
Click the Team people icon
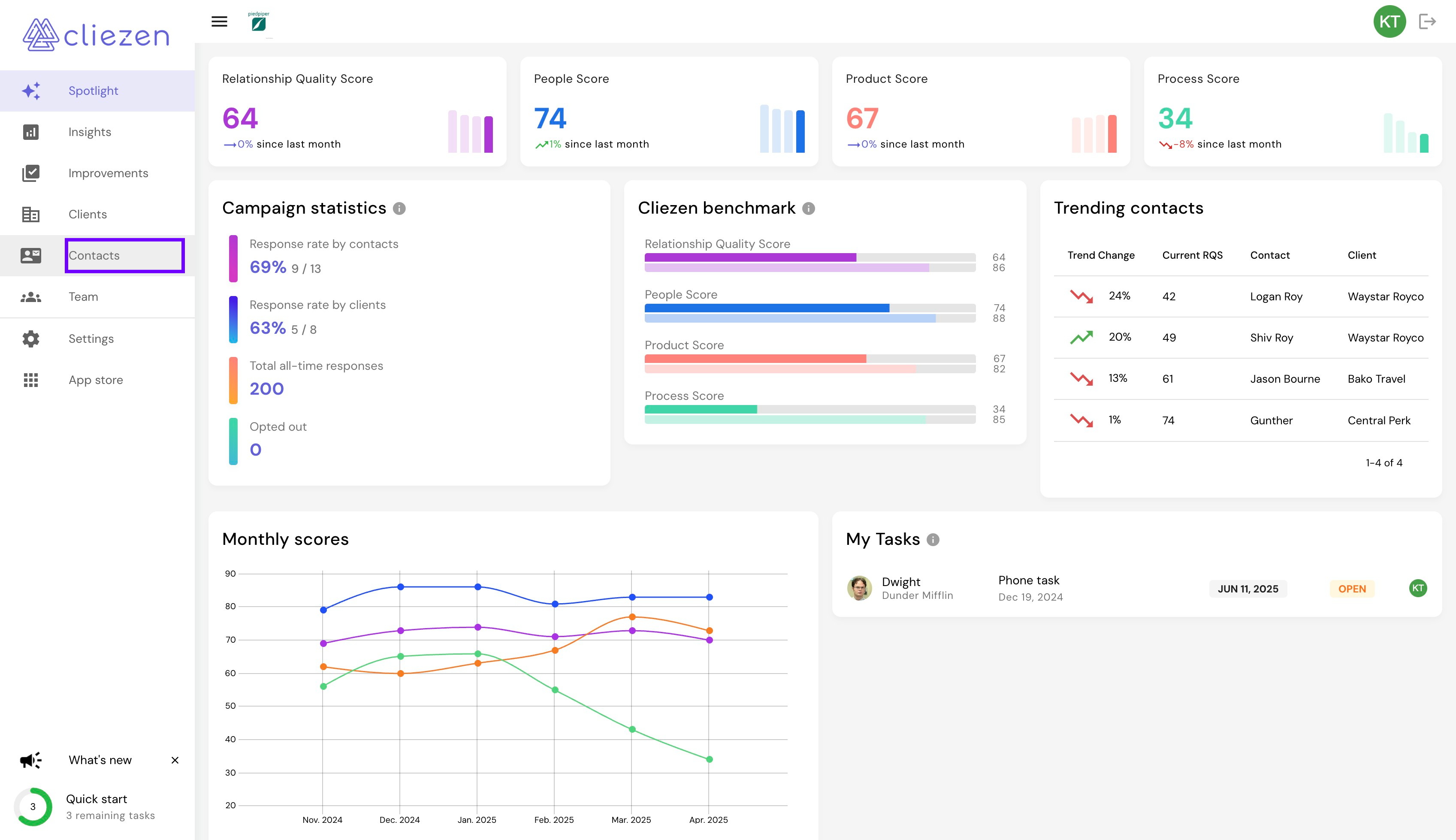pyautogui.click(x=31, y=296)
